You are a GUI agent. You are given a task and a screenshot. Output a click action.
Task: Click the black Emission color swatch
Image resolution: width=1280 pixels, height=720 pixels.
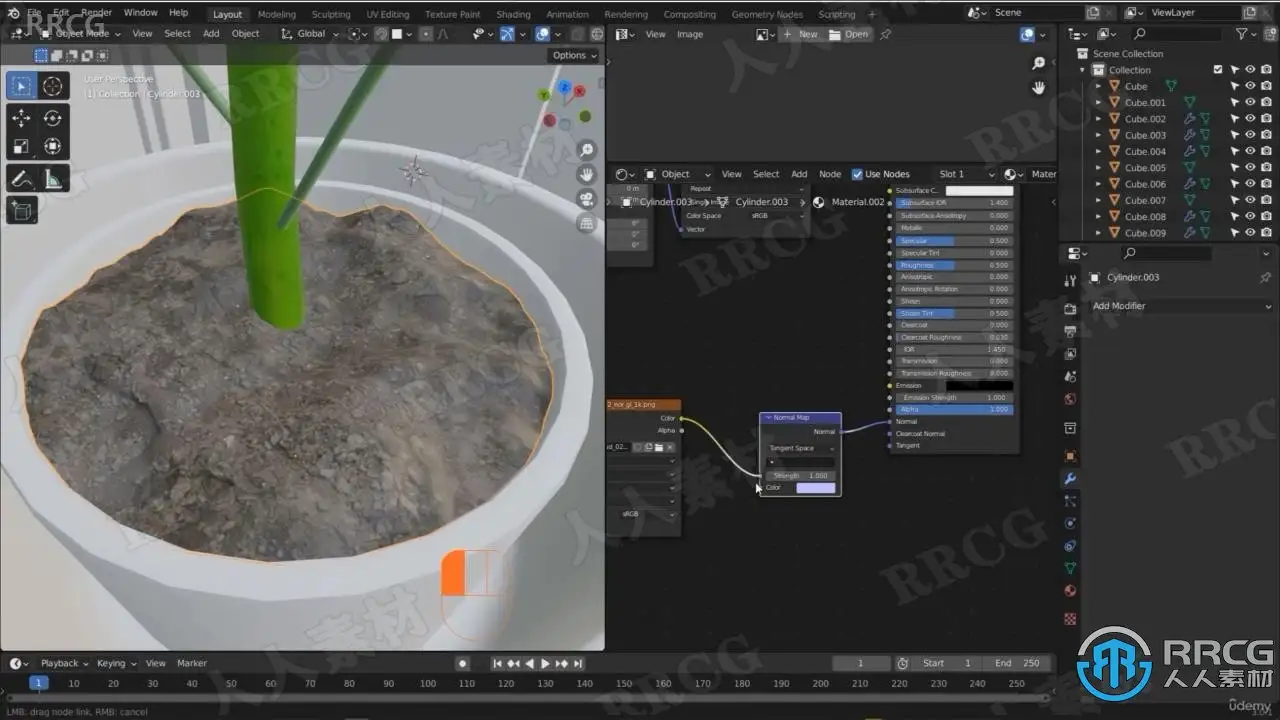click(x=979, y=385)
